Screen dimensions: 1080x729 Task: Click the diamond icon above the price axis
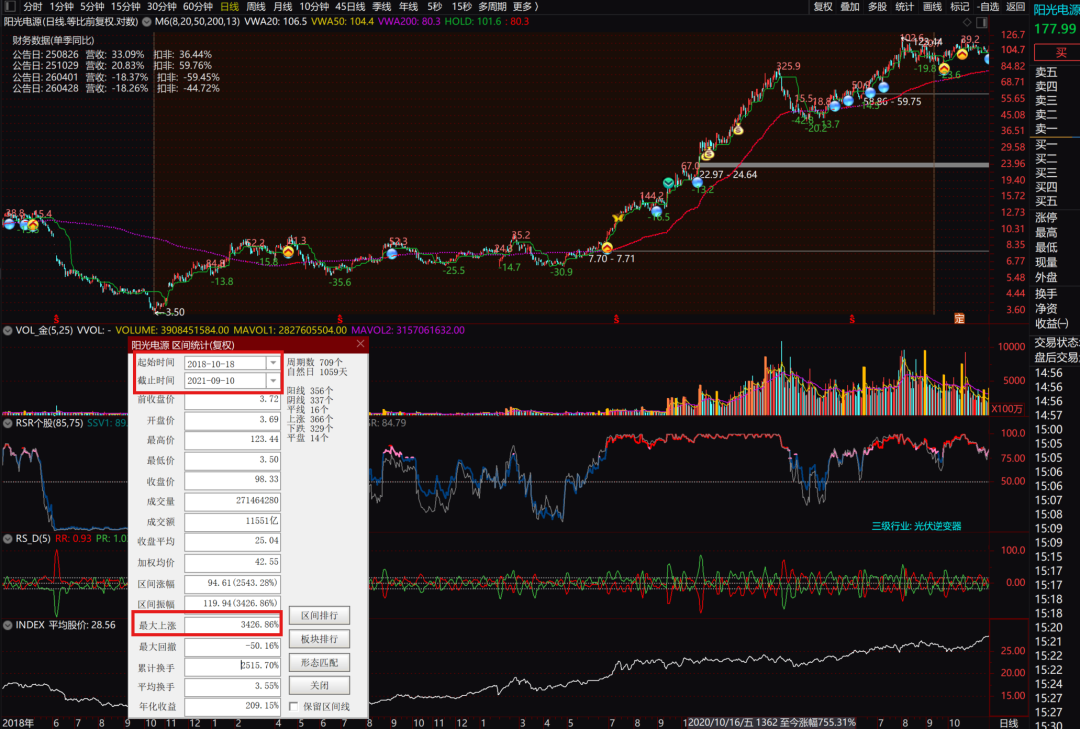tap(967, 22)
